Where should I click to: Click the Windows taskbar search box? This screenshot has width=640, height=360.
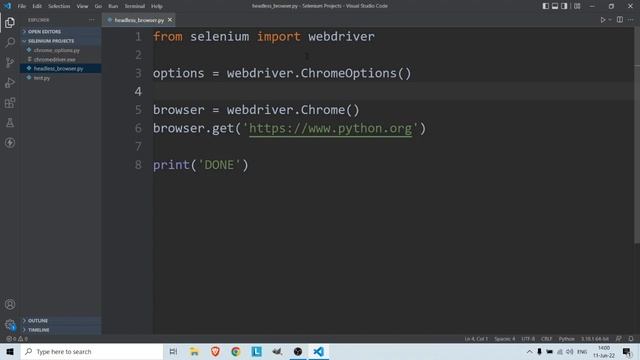pos(91,351)
